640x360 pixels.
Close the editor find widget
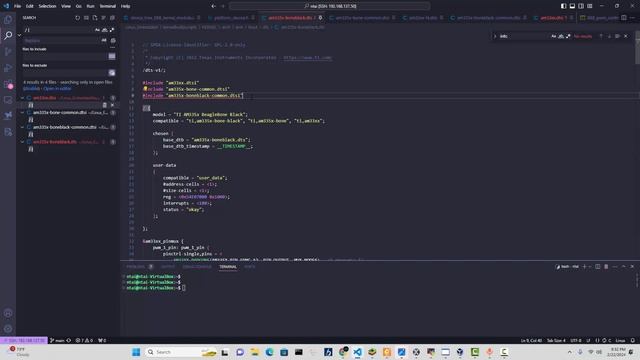(x=626, y=36)
